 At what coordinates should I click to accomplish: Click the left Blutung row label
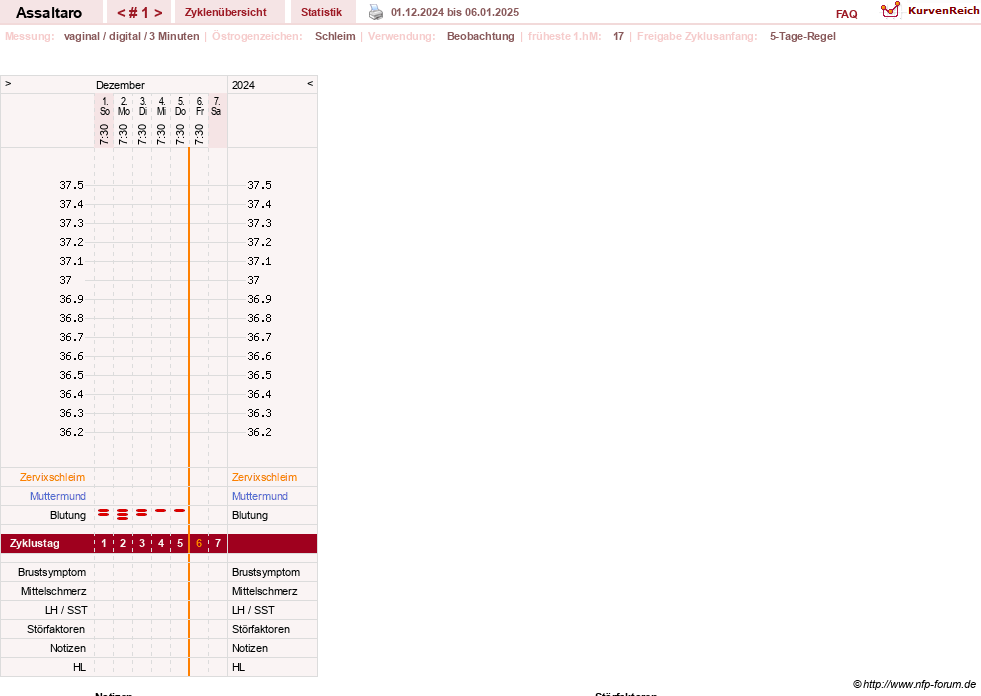(x=68, y=515)
